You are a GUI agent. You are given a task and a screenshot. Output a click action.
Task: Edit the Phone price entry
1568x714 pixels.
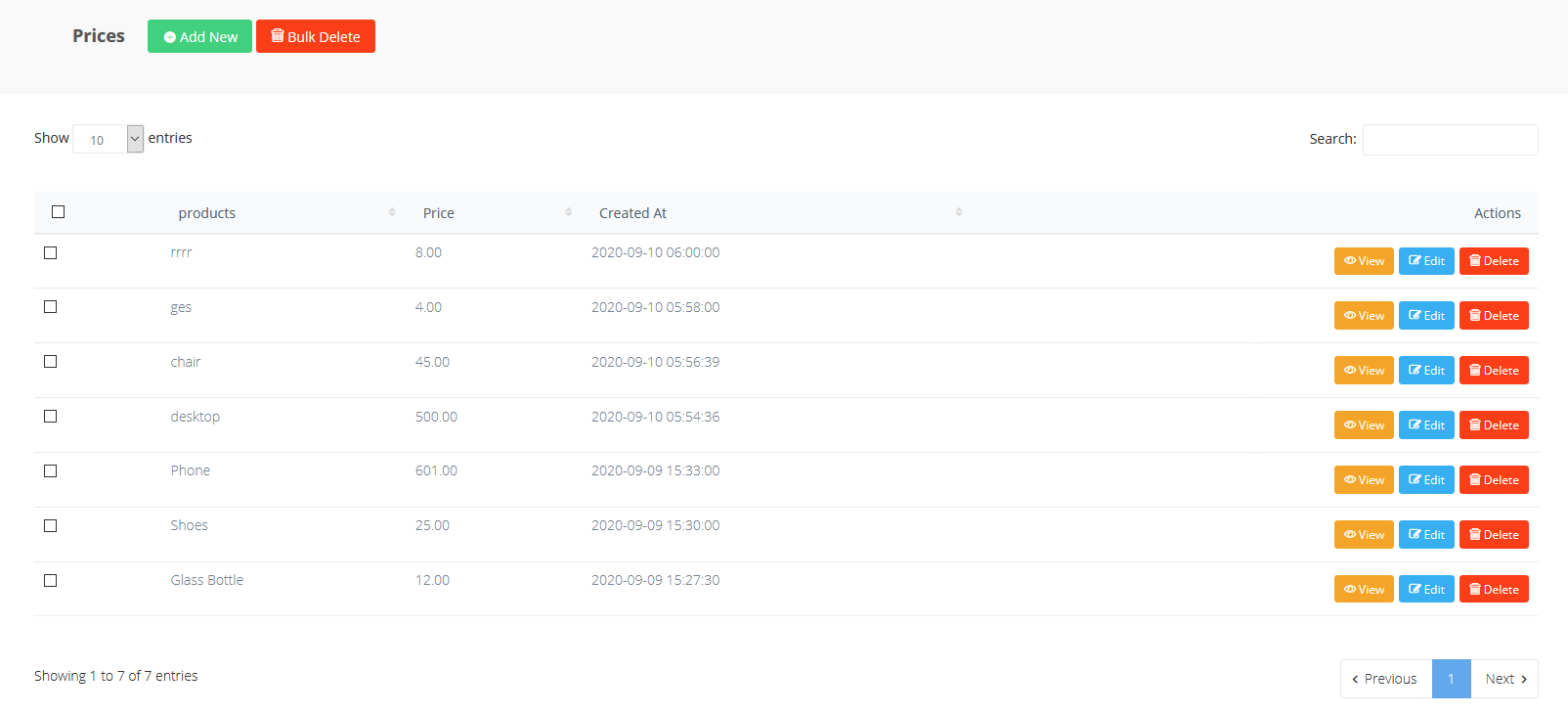pyautogui.click(x=1426, y=480)
